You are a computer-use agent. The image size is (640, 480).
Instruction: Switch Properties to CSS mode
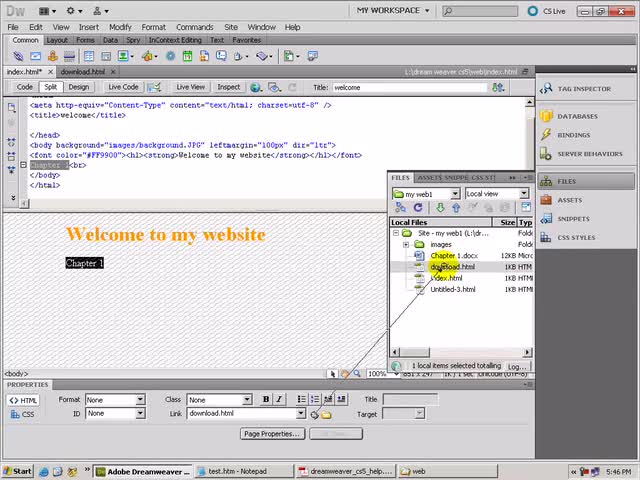[x=23, y=414]
